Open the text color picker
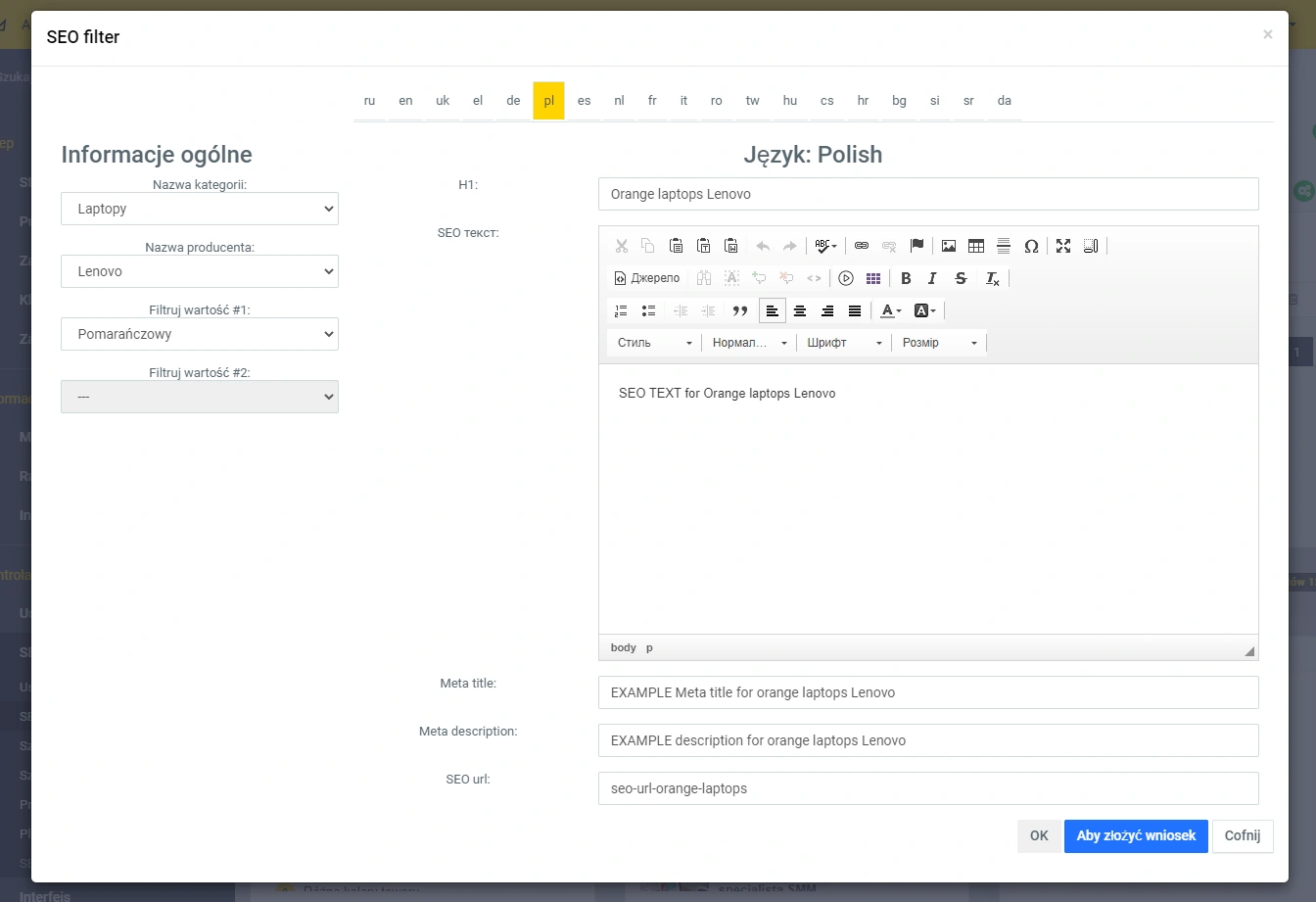The height and width of the screenshot is (902, 1316). click(890, 310)
